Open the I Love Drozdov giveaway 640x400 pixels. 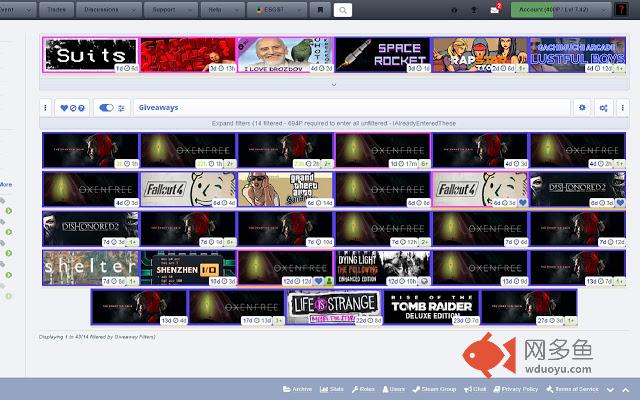coord(285,55)
